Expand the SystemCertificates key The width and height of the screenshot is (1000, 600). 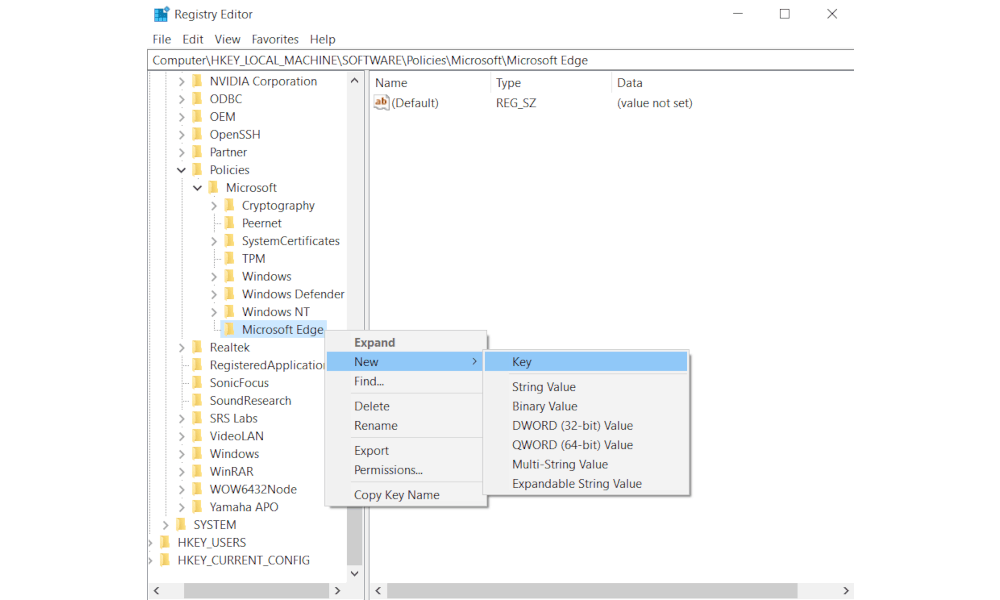click(x=214, y=241)
